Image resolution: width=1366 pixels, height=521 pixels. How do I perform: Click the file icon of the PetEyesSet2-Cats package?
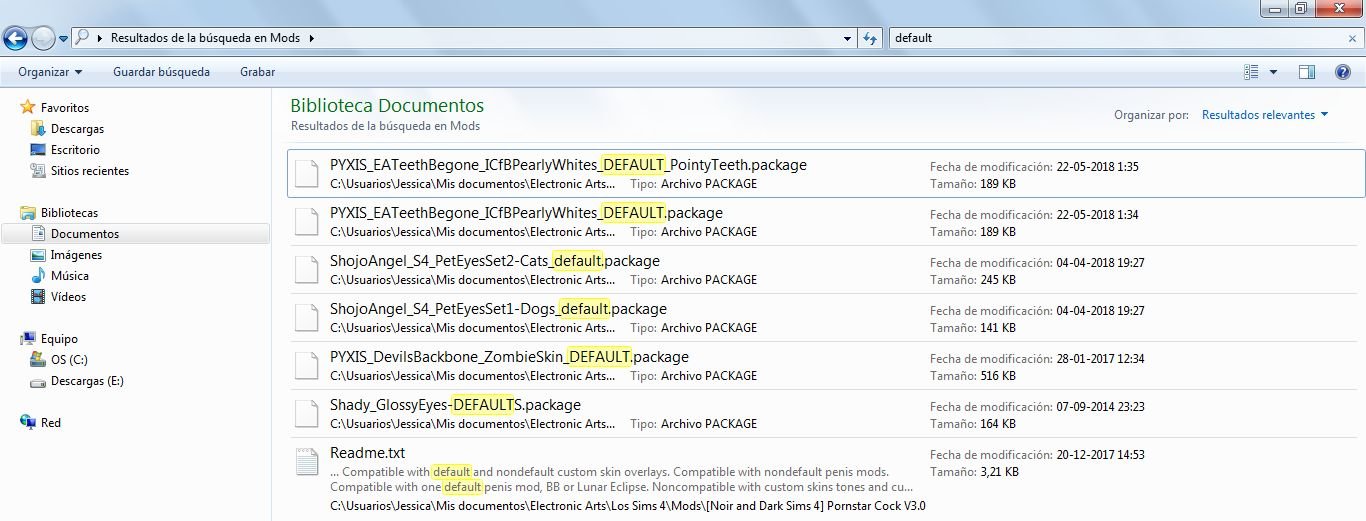tap(306, 270)
